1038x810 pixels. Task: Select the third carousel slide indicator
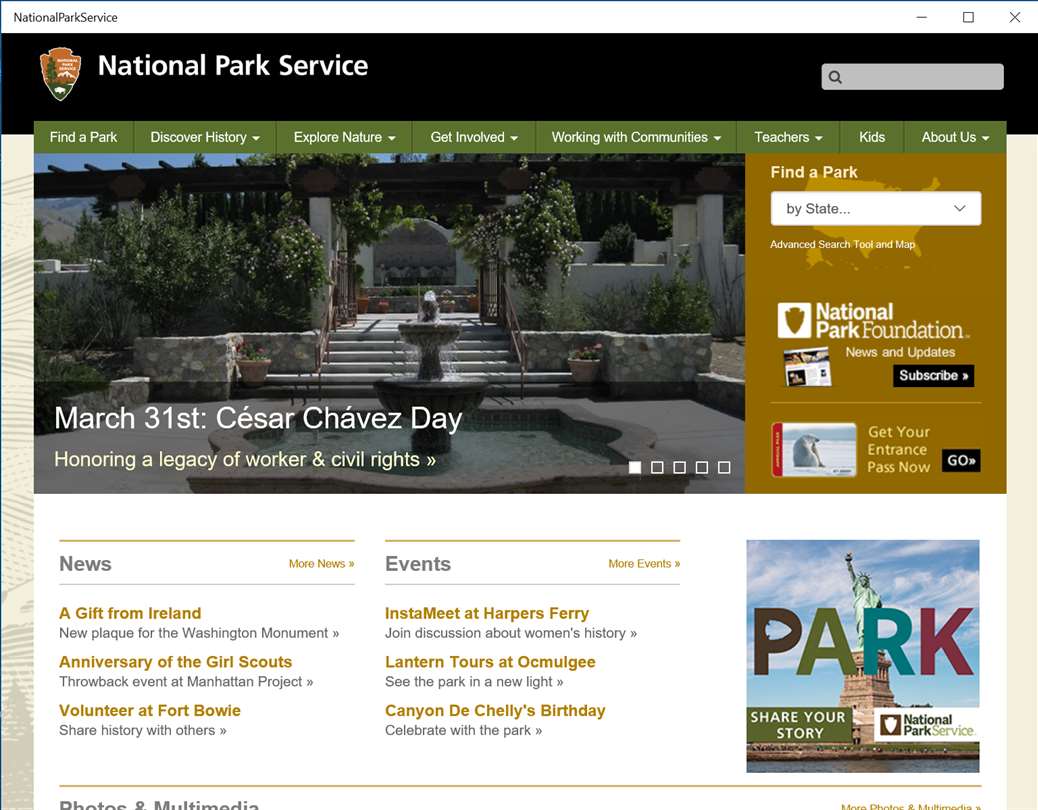(x=679, y=467)
